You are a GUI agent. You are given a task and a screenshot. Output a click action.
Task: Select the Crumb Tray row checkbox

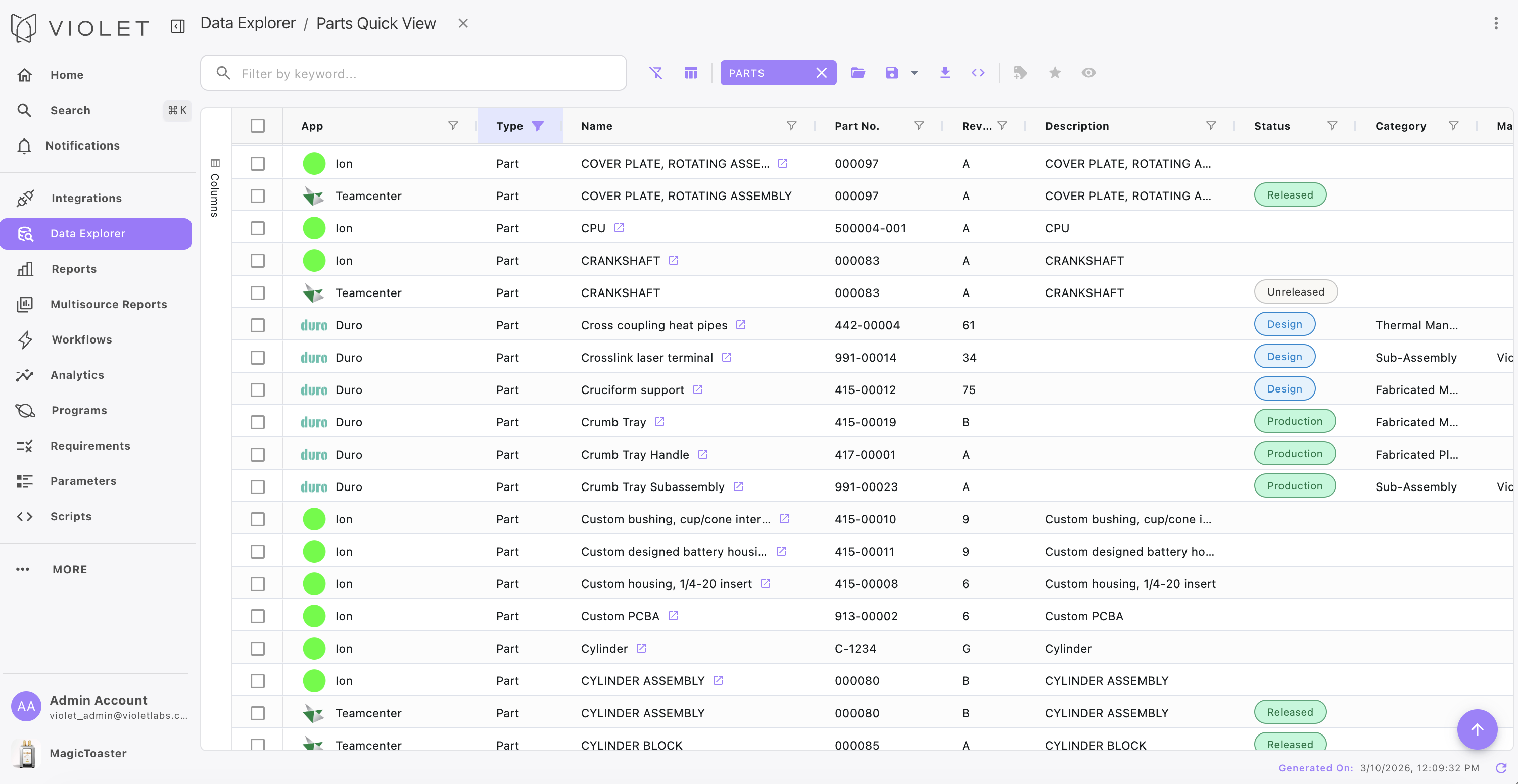258,422
